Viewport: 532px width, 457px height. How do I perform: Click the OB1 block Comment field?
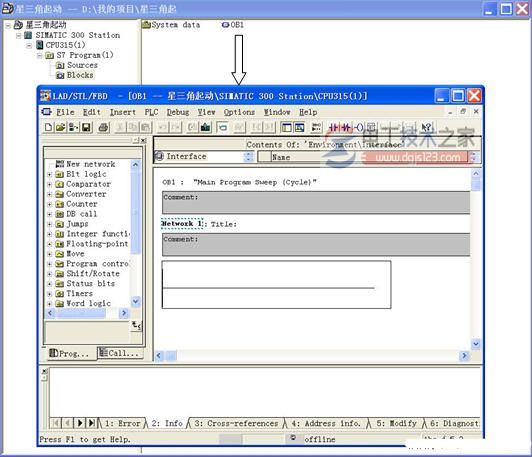(x=316, y=203)
